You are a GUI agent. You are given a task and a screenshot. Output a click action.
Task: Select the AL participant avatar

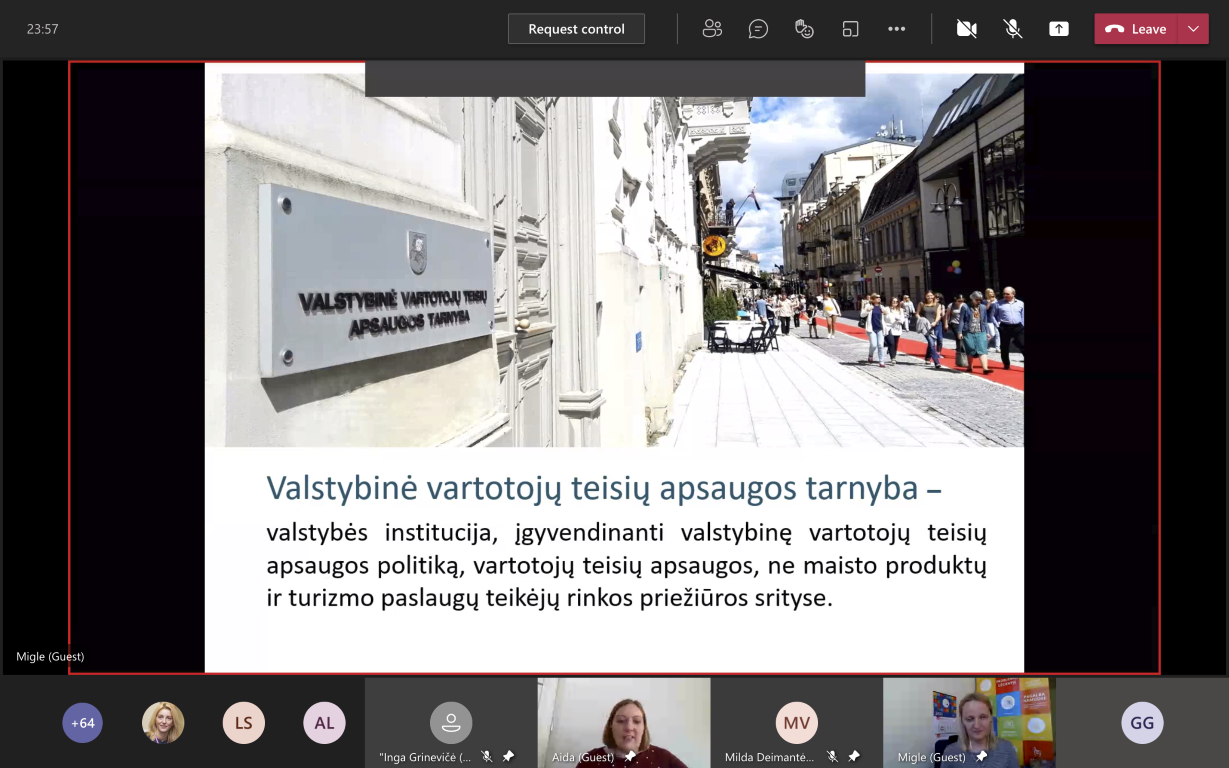(324, 723)
